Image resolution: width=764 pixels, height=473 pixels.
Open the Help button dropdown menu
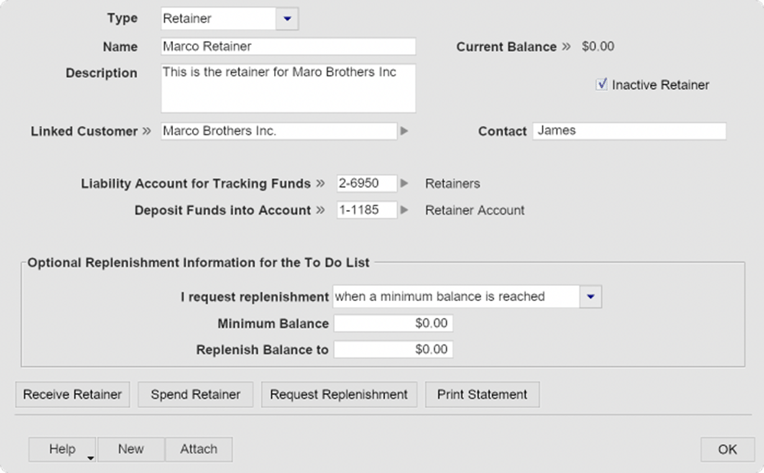point(89,458)
